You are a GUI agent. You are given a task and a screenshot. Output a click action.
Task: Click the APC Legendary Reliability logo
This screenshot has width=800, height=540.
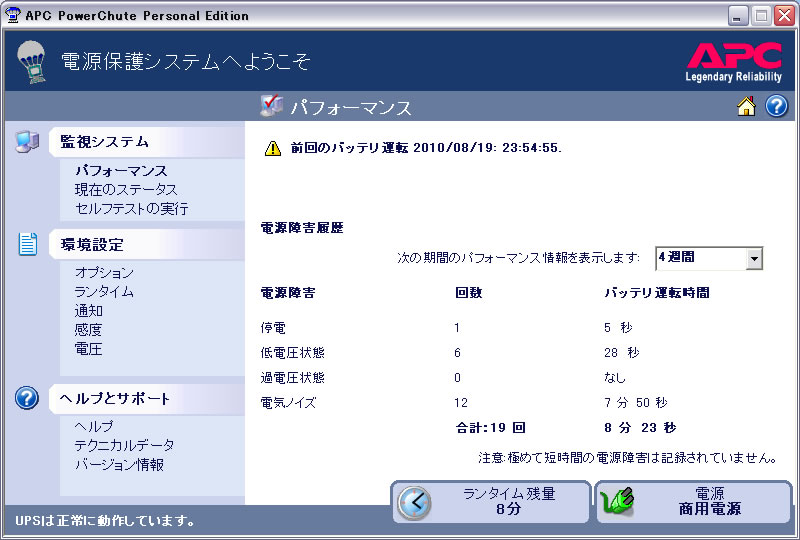point(734,63)
